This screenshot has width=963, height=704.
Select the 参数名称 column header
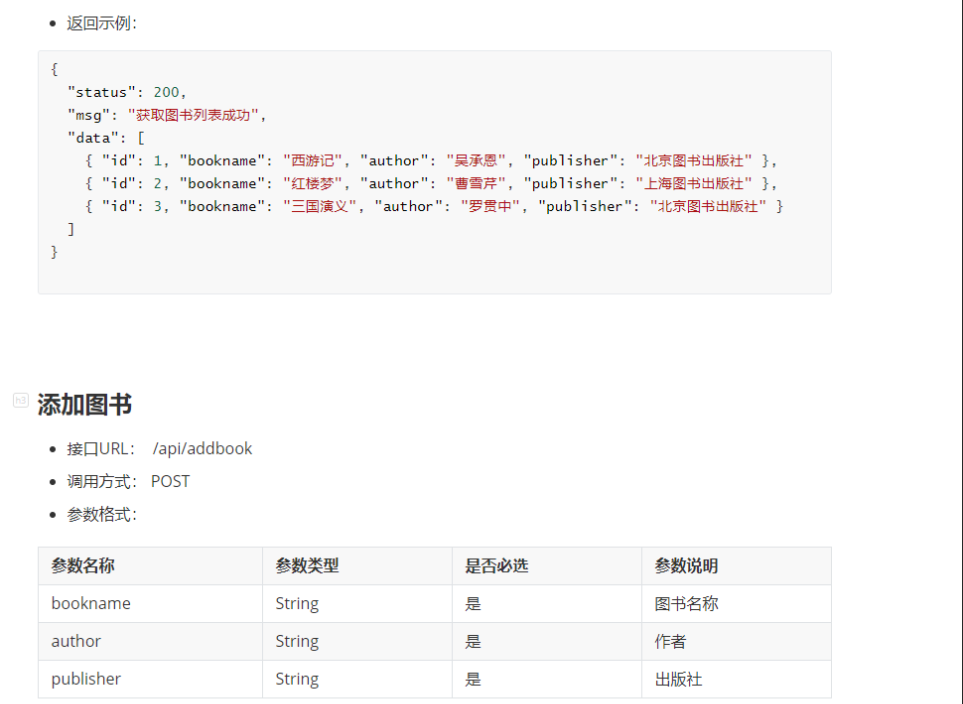pyautogui.click(x=83, y=566)
